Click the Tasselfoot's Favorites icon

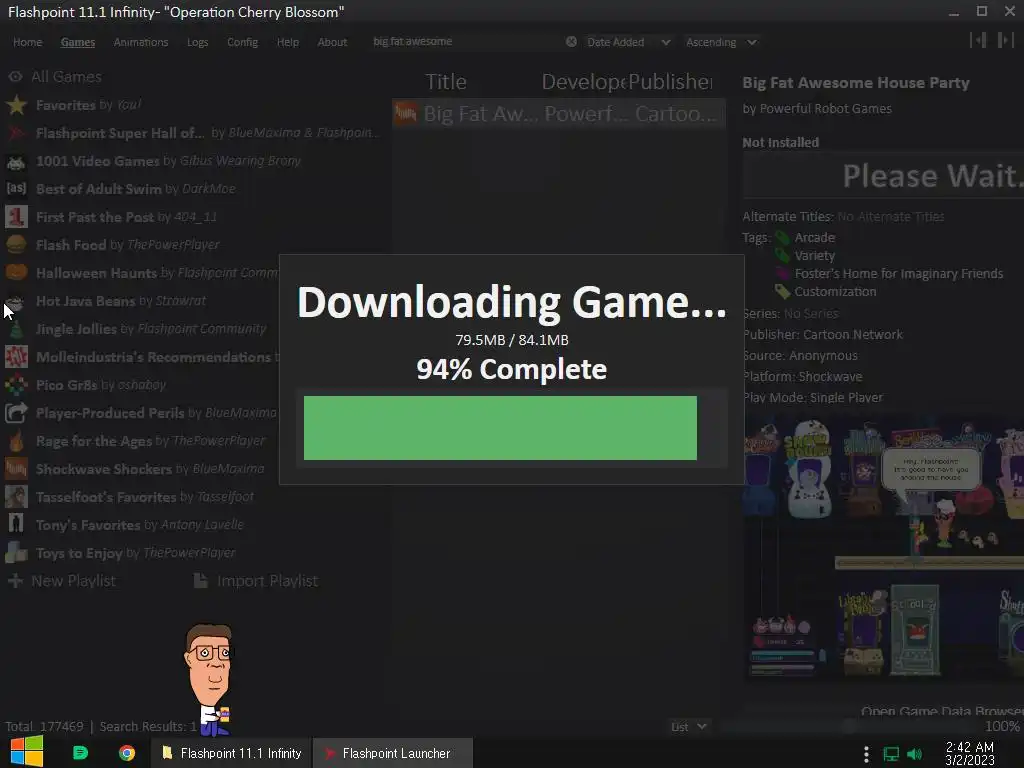[16, 497]
